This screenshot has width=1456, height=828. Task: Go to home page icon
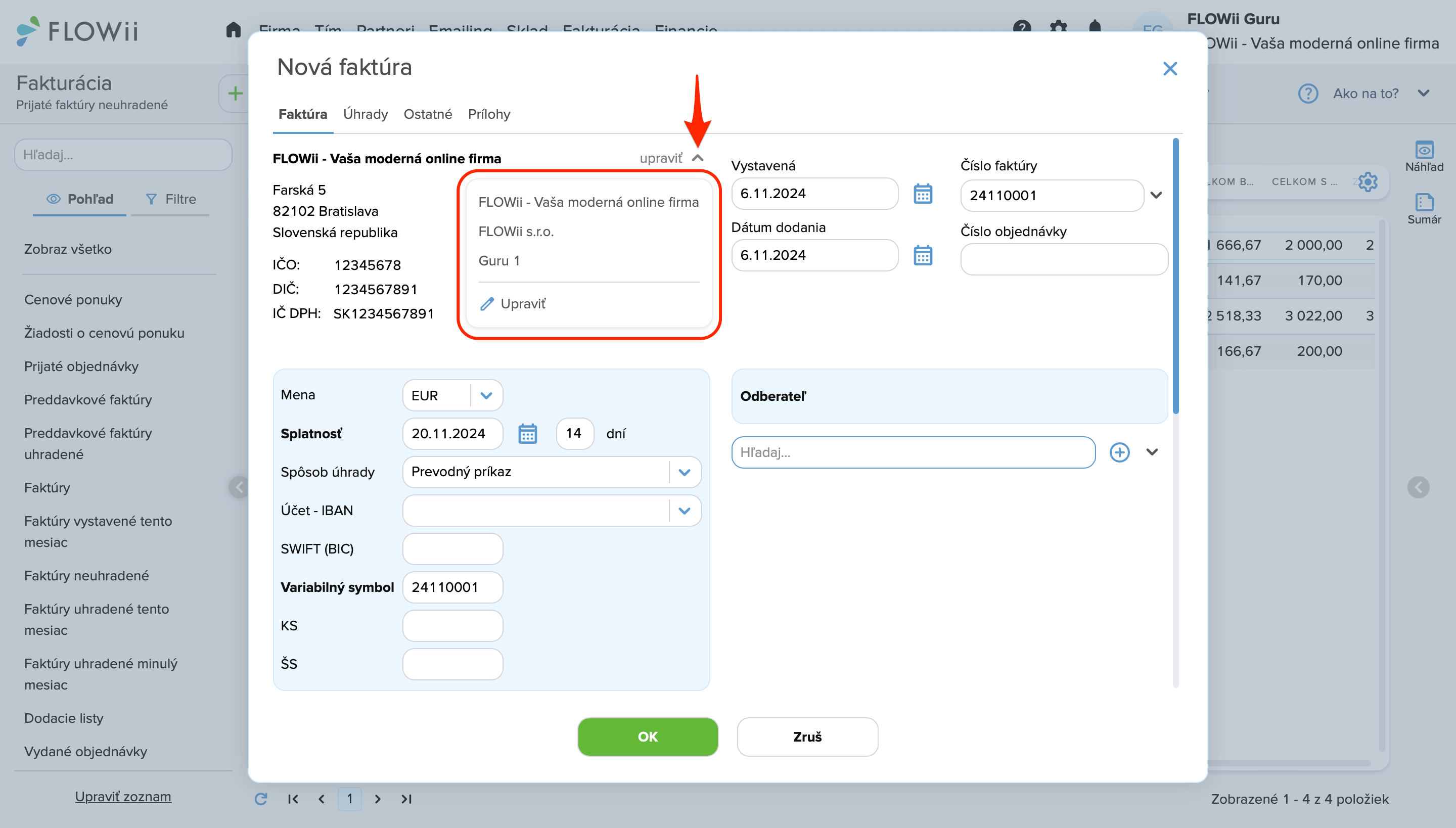(233, 29)
